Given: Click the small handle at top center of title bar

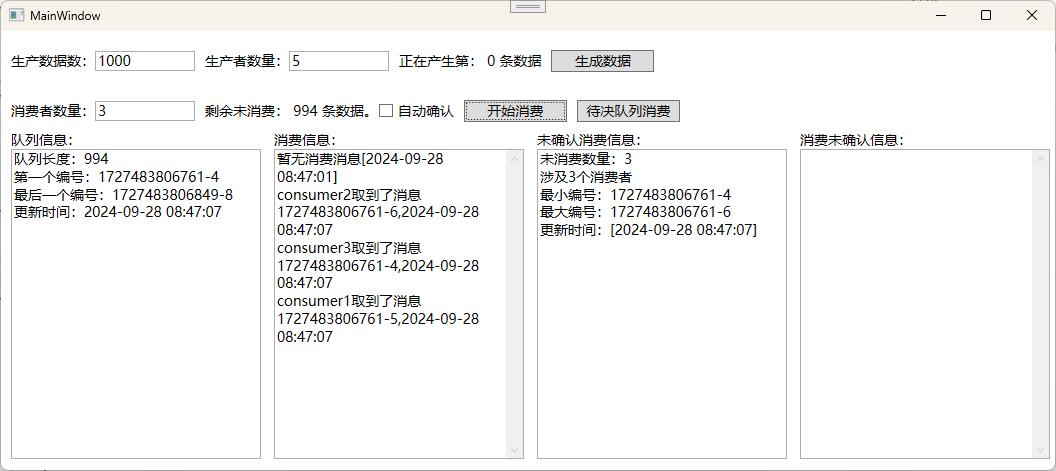Looking at the screenshot, I should [527, 7].
